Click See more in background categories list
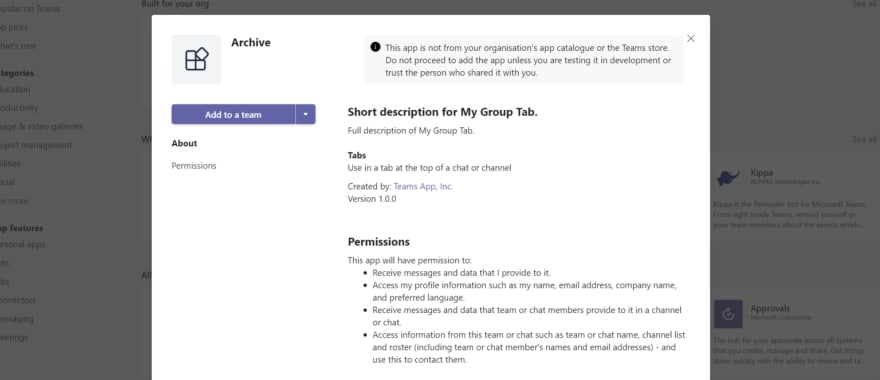Viewport: 880px width, 380px height. (14, 200)
